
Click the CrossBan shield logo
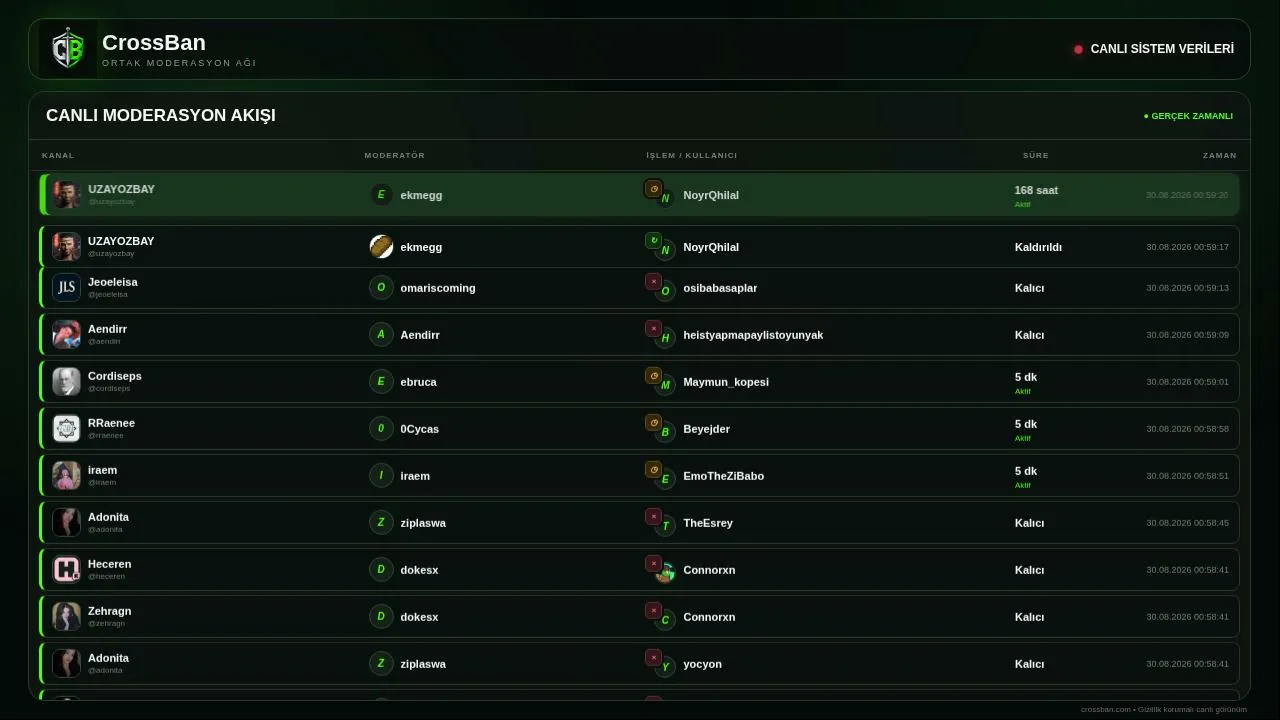click(68, 49)
